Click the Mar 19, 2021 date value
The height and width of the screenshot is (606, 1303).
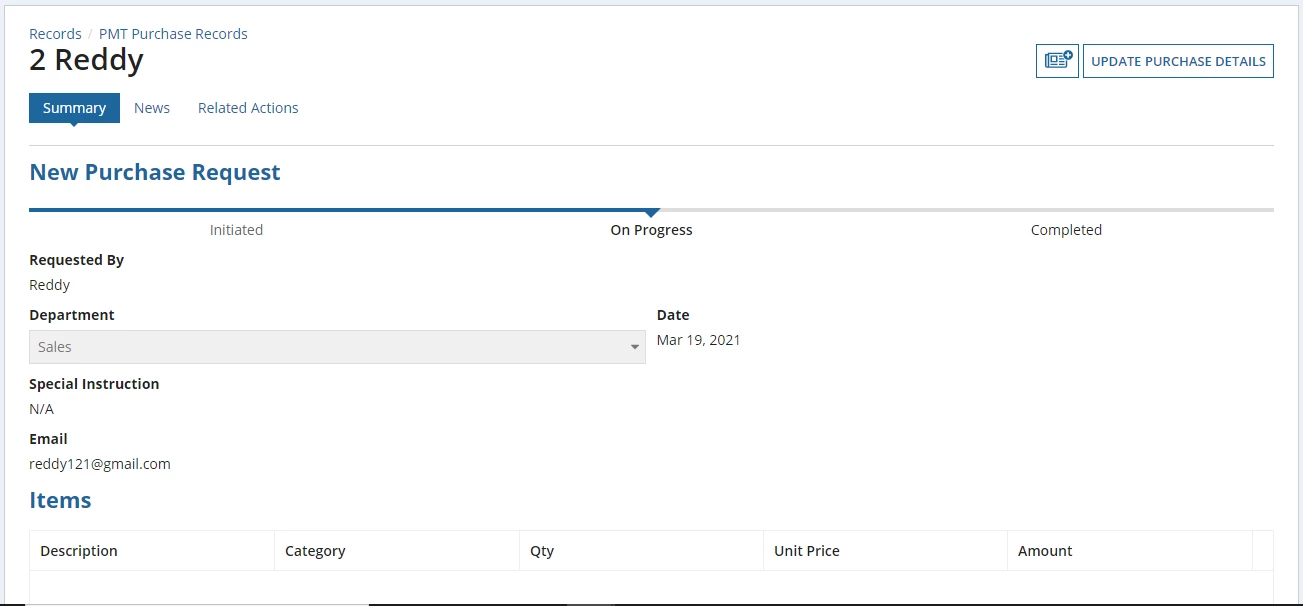click(699, 340)
